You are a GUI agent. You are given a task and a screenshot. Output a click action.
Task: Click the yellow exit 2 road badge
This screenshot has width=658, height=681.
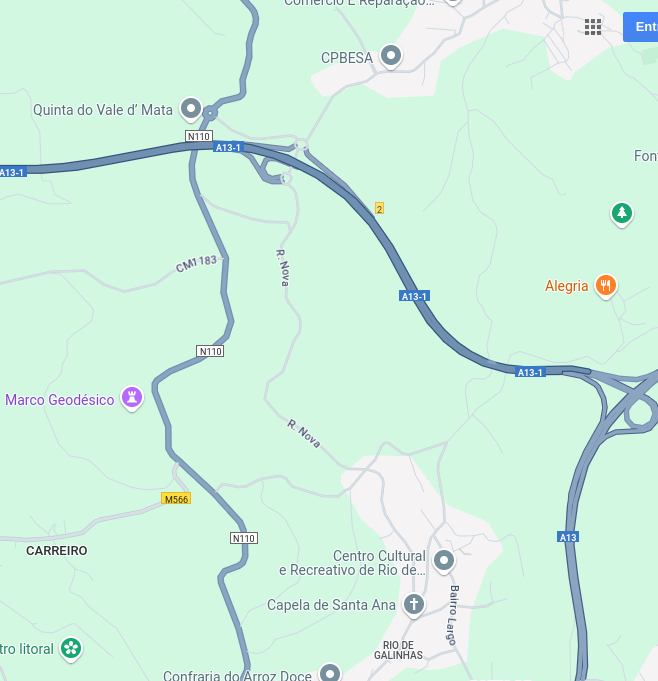coord(379,208)
